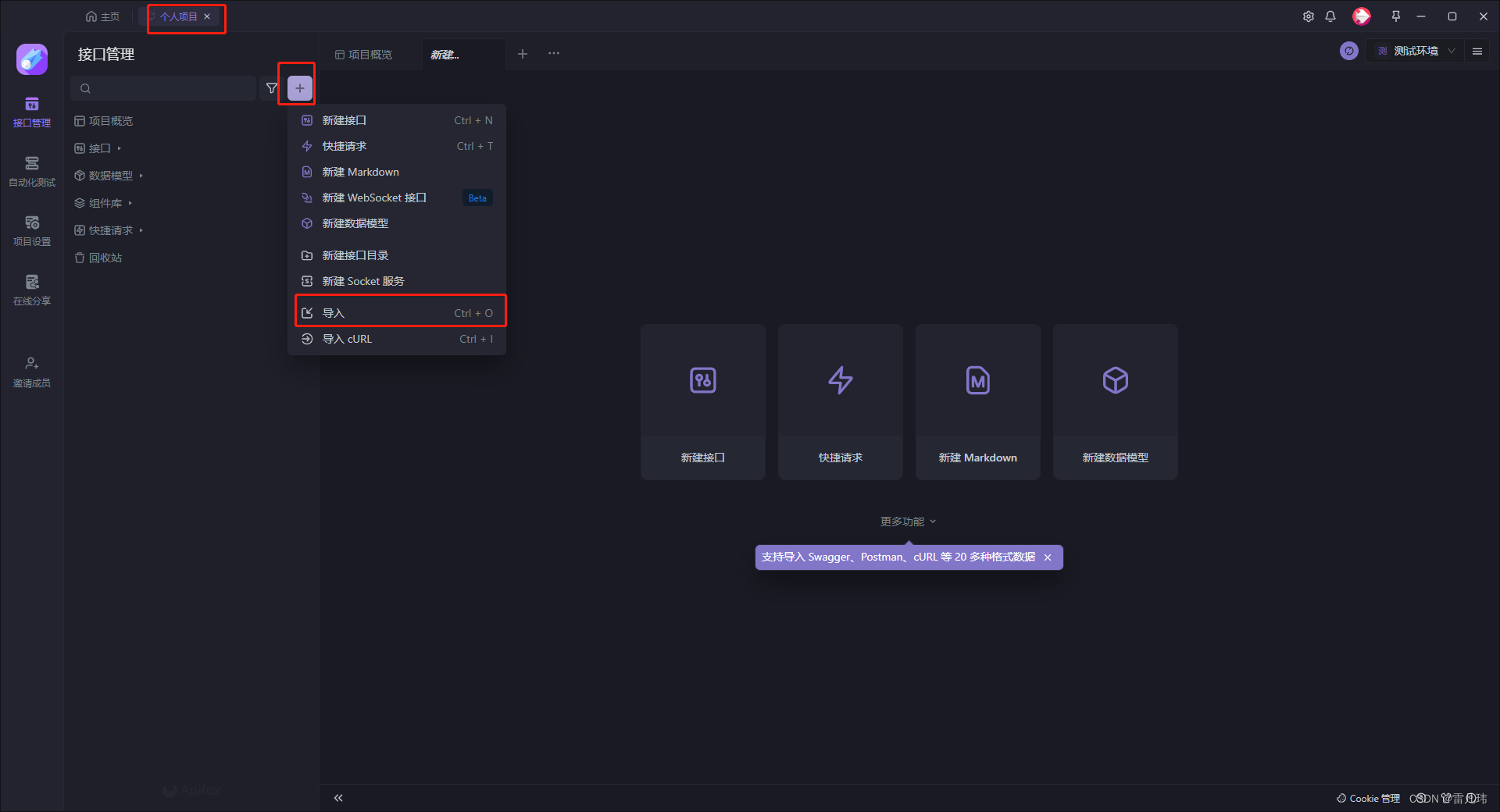This screenshot has width=1500, height=812.
Task: Choose 新建 Markdown menu entry
Action: coord(397,172)
